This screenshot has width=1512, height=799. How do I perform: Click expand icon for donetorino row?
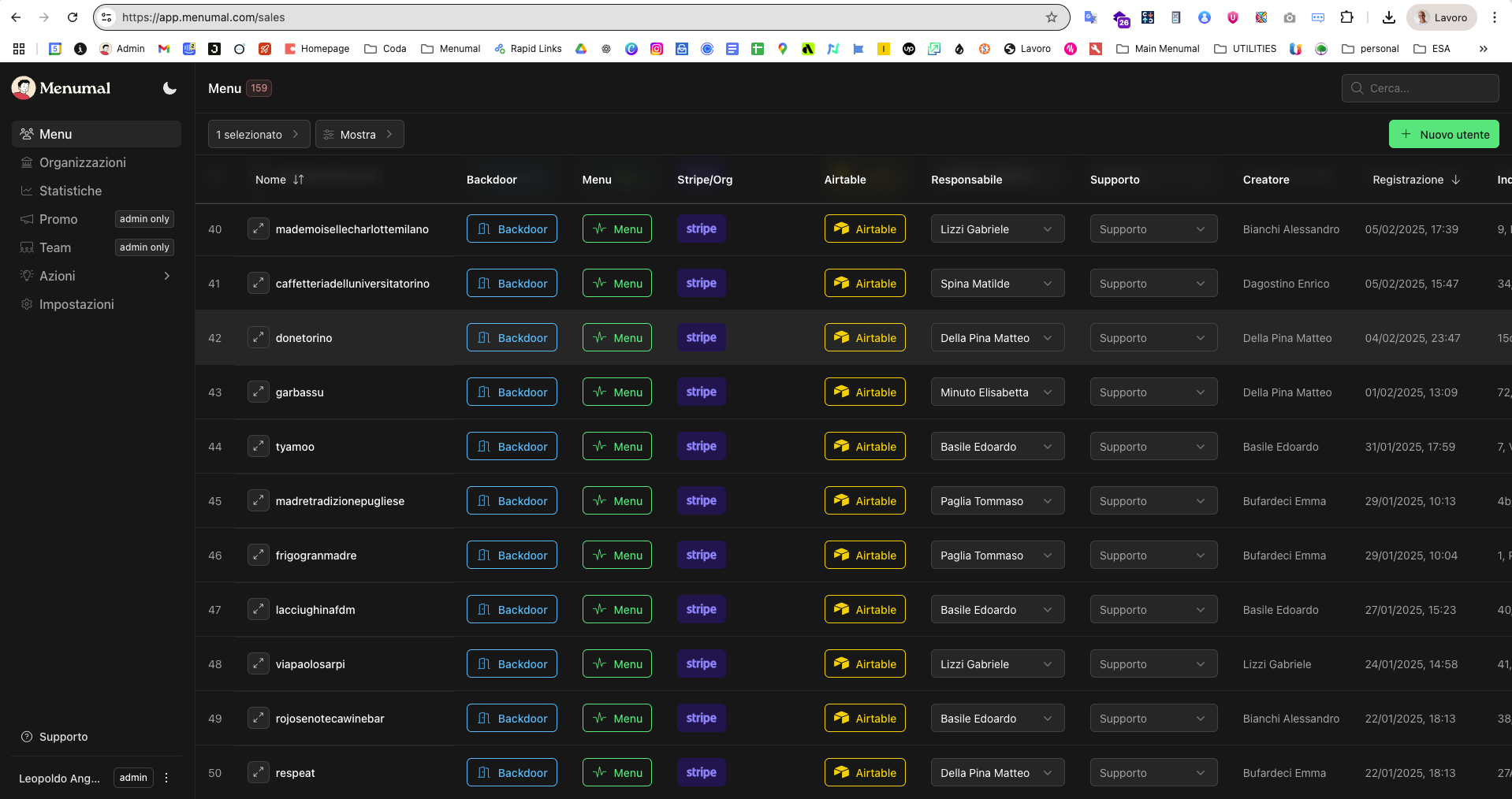click(259, 338)
